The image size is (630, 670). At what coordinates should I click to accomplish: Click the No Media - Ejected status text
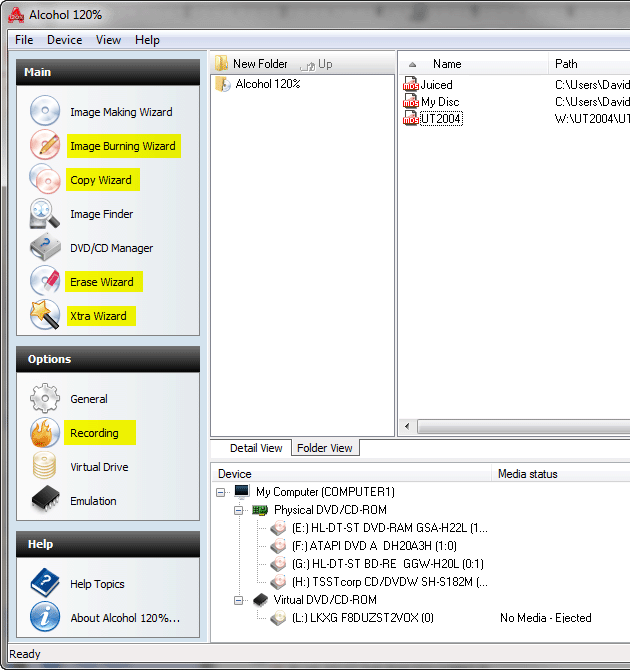(x=546, y=618)
